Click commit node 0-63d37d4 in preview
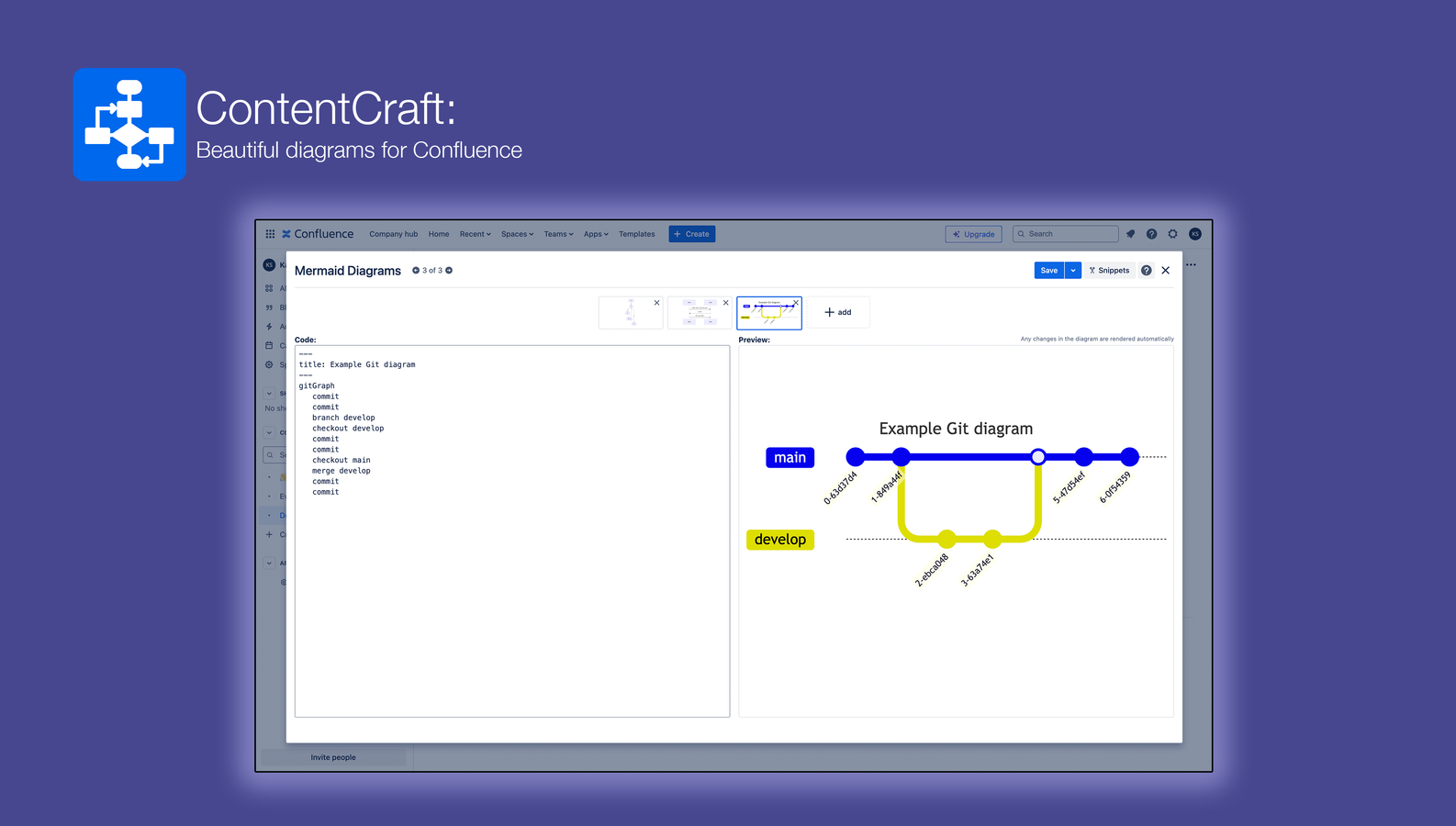The width and height of the screenshot is (1456, 826). [856, 457]
